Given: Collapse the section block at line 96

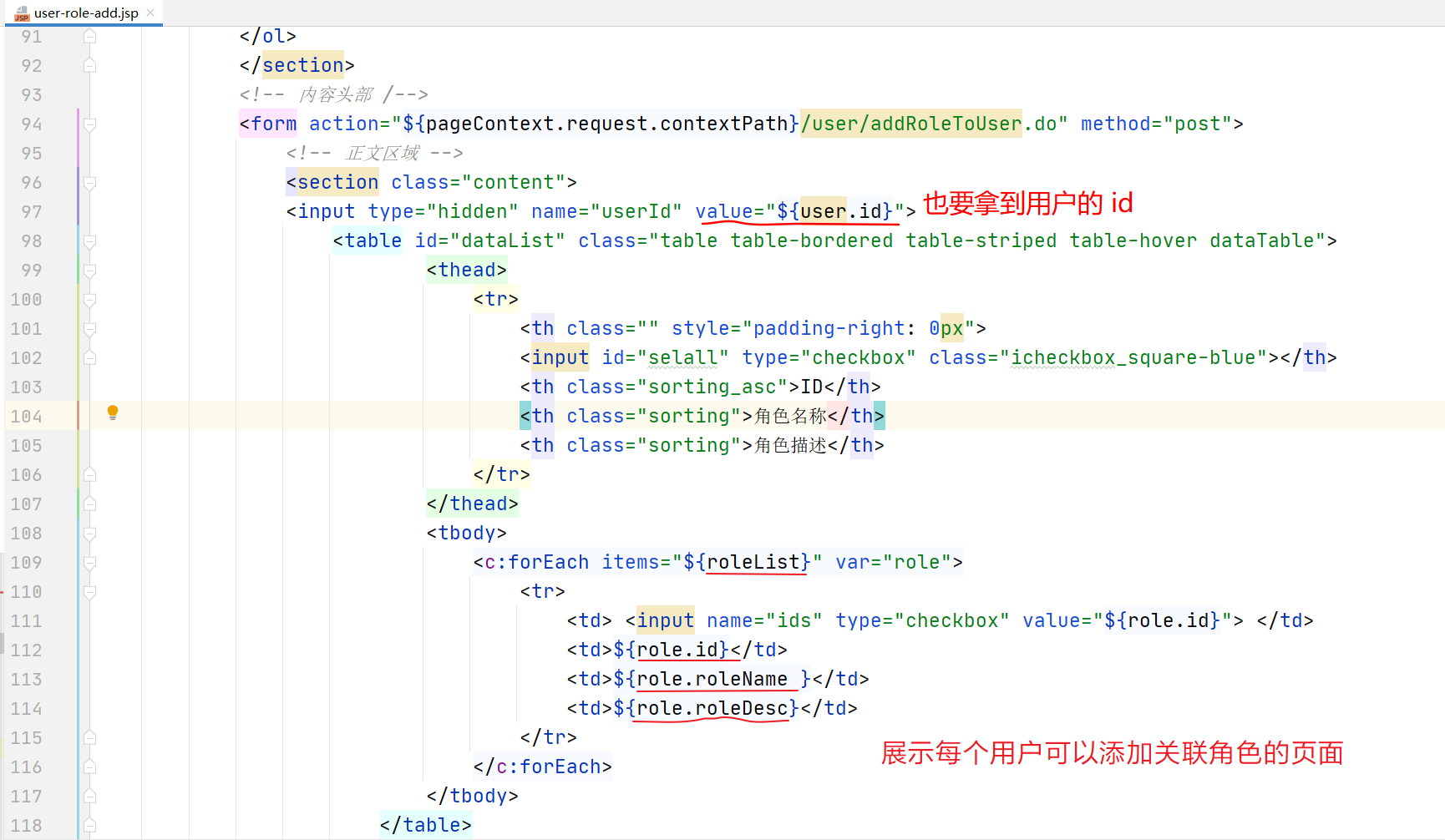Looking at the screenshot, I should point(89,183).
